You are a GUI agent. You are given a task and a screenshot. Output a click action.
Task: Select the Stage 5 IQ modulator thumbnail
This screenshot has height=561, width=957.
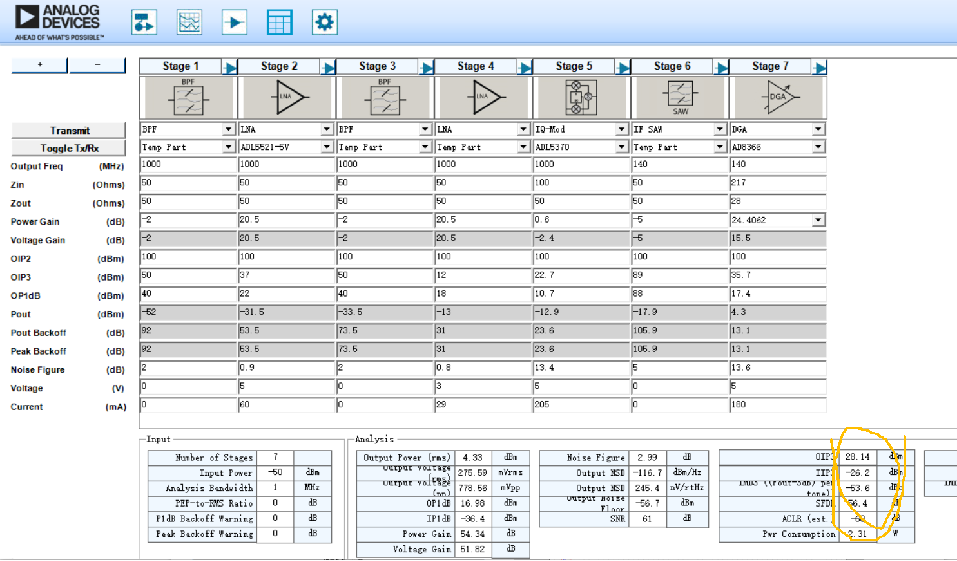pos(582,97)
